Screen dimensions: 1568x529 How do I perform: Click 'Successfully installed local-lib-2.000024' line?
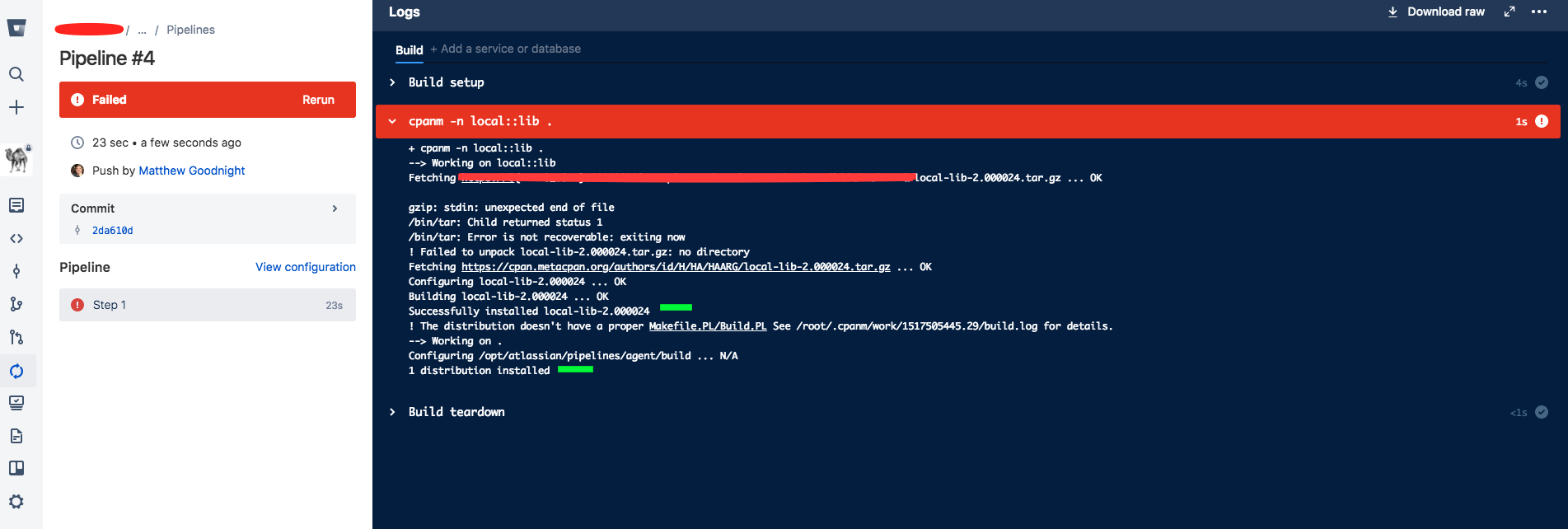pos(529,311)
